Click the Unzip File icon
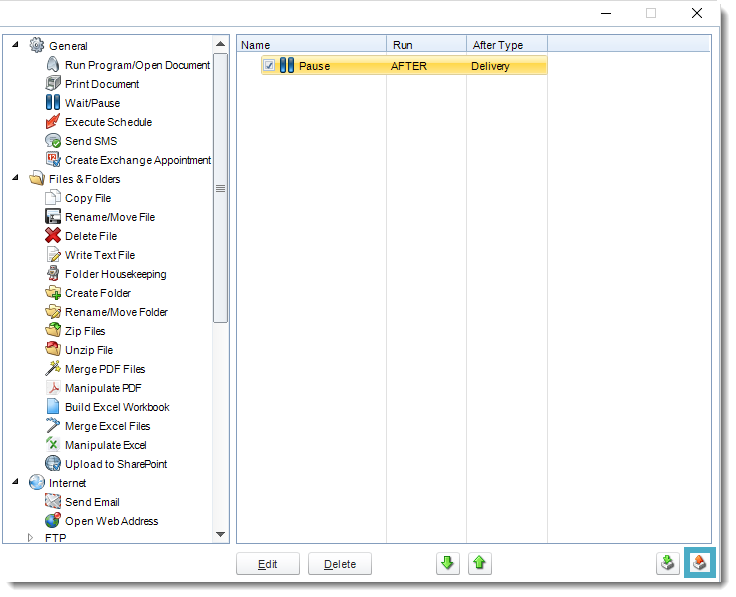The height and width of the screenshot is (597, 736). click(x=53, y=350)
